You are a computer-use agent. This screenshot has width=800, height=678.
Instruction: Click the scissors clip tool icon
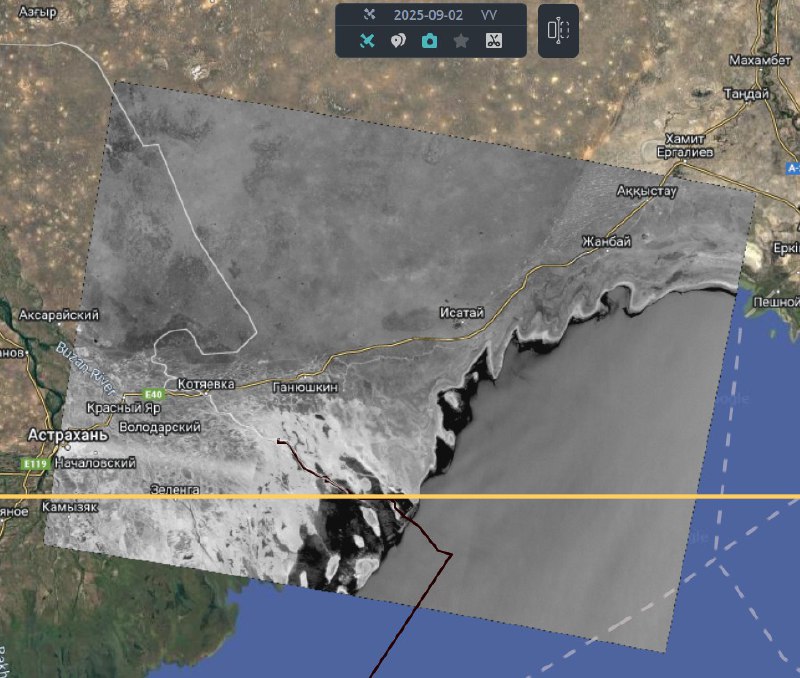(493, 41)
